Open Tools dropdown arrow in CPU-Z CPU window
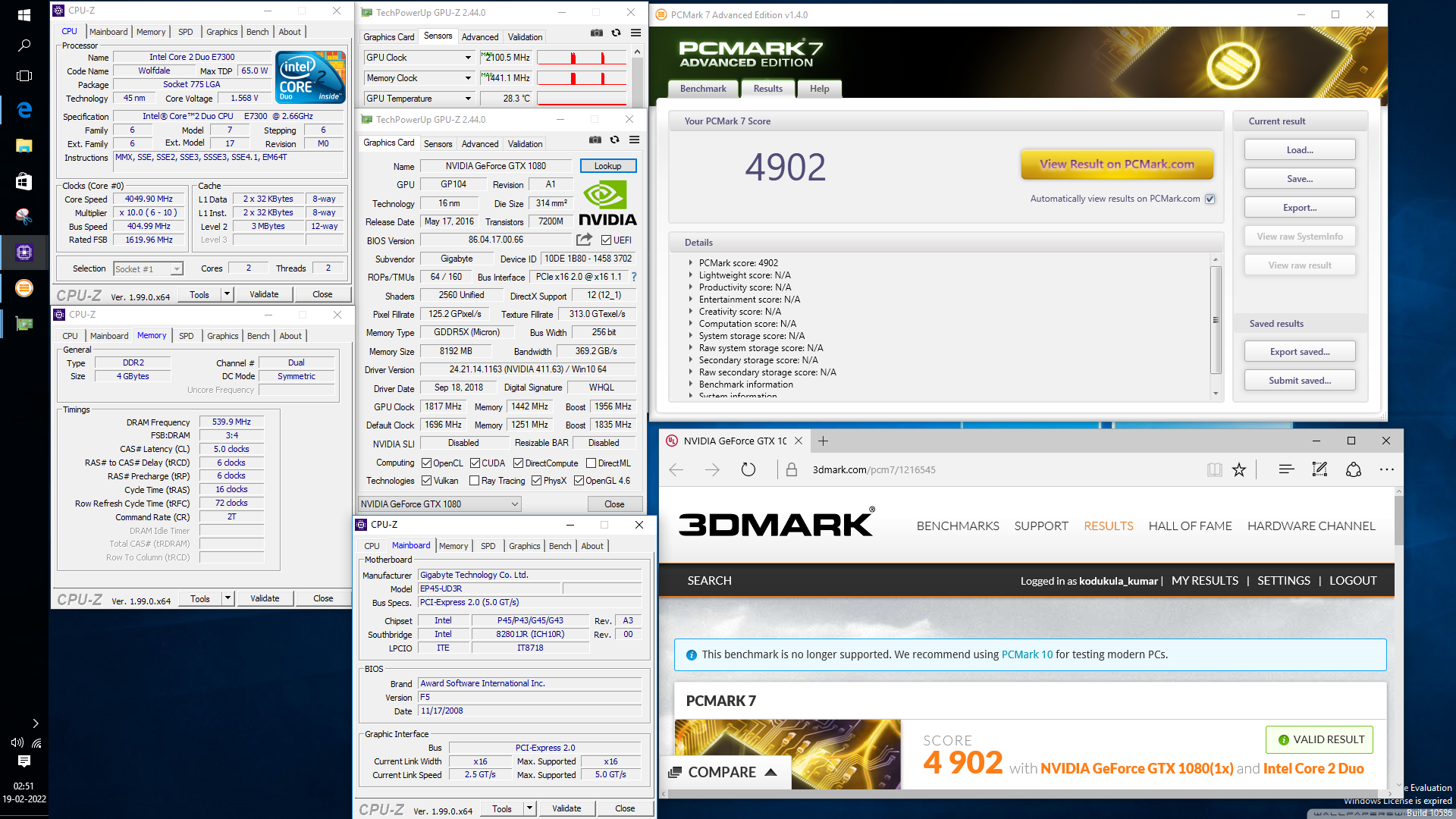The image size is (1456, 819). 227,294
